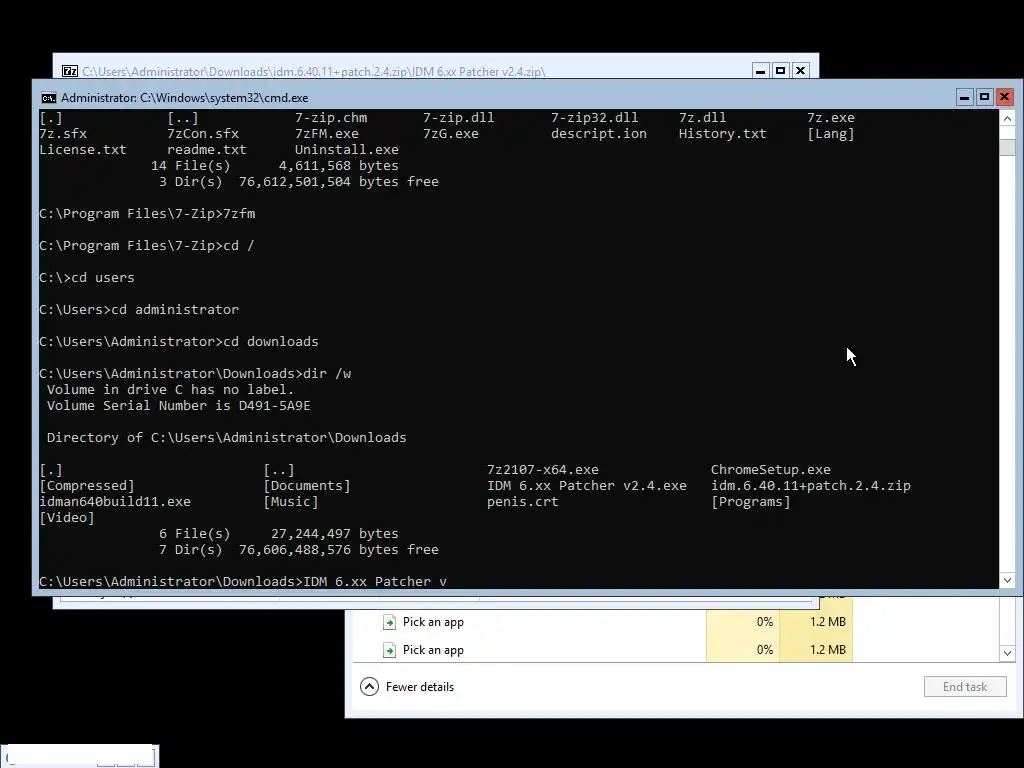Click the '4,611,568 bytes' file total

point(338,166)
